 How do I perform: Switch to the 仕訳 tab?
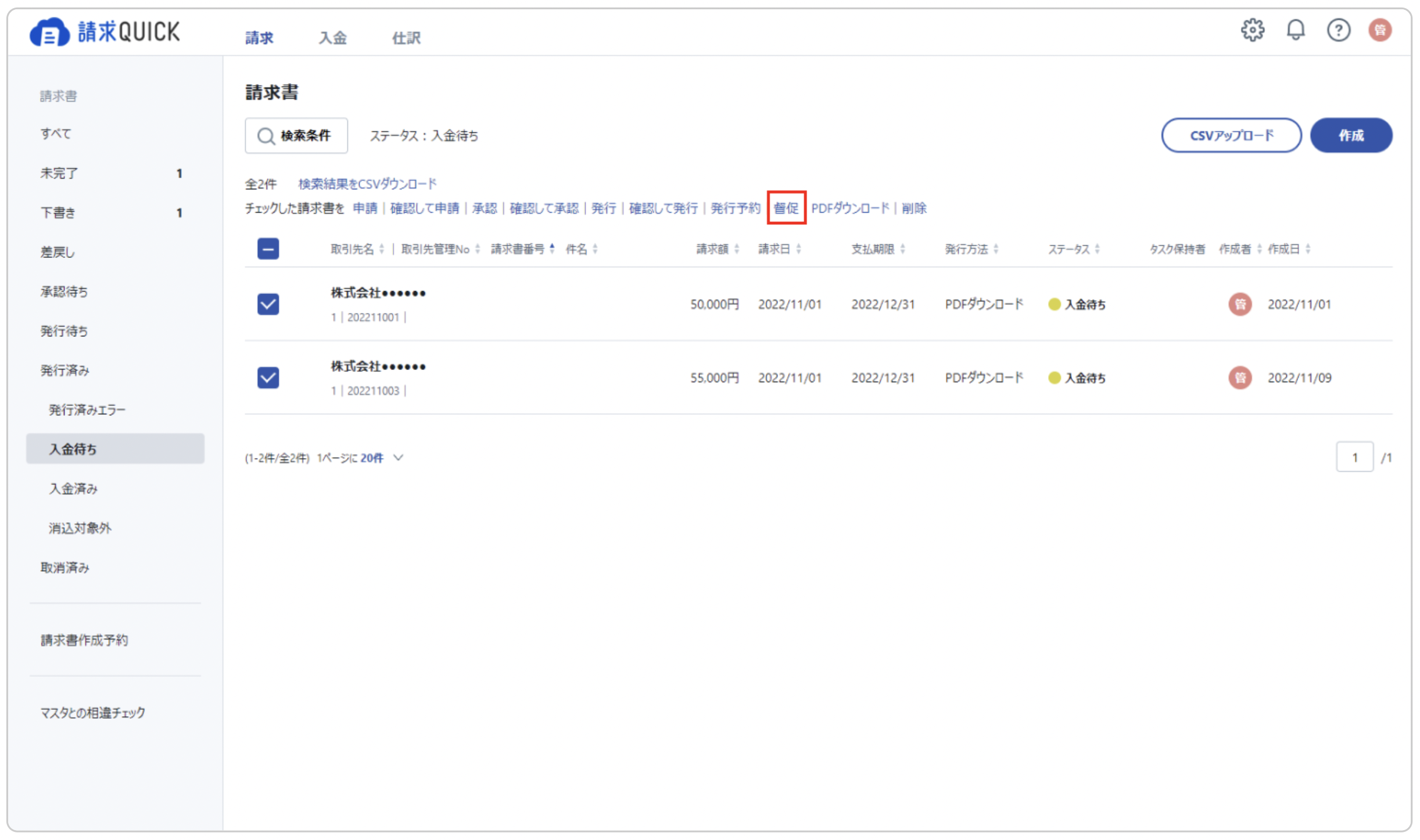[x=406, y=38]
